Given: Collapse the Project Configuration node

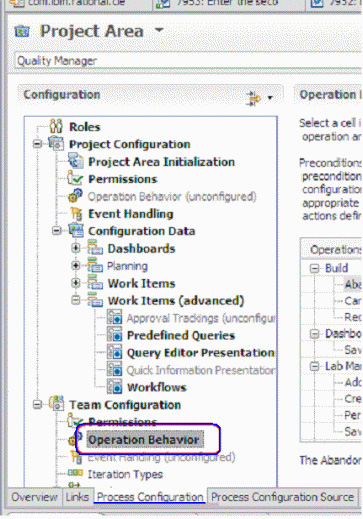Looking at the screenshot, I should (37, 144).
